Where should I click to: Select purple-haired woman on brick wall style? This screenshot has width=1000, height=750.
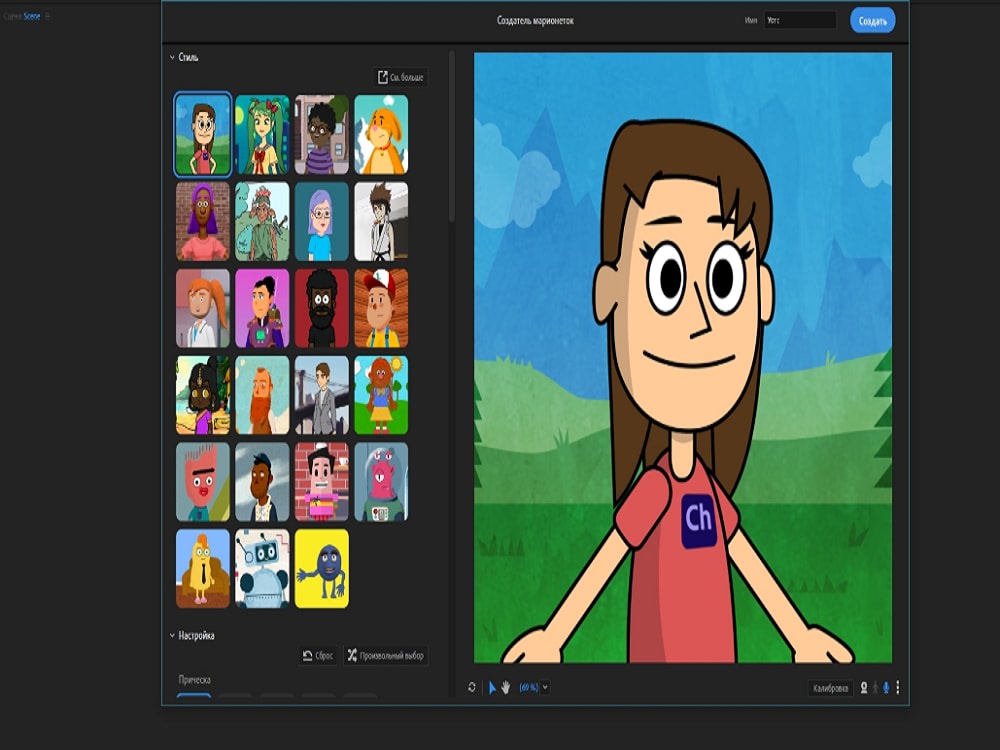pyautogui.click(x=203, y=221)
